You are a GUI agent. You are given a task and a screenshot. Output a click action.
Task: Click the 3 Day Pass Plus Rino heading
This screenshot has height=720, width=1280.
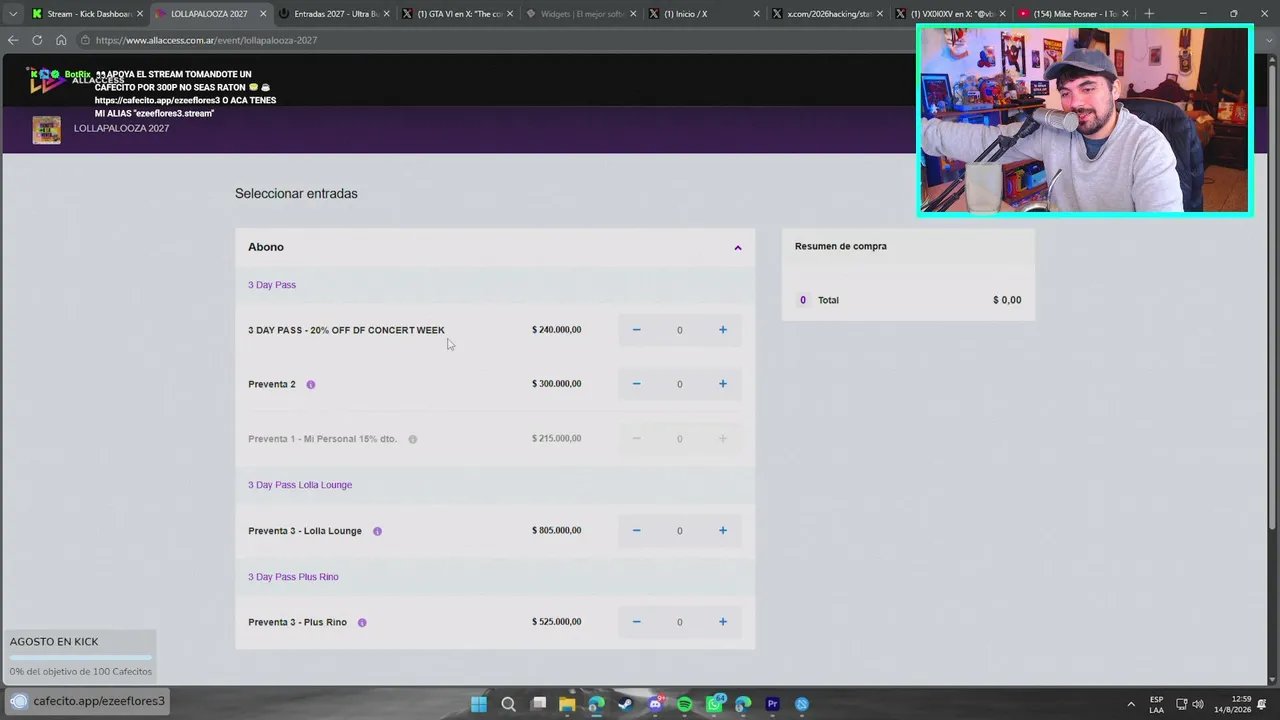click(x=293, y=577)
